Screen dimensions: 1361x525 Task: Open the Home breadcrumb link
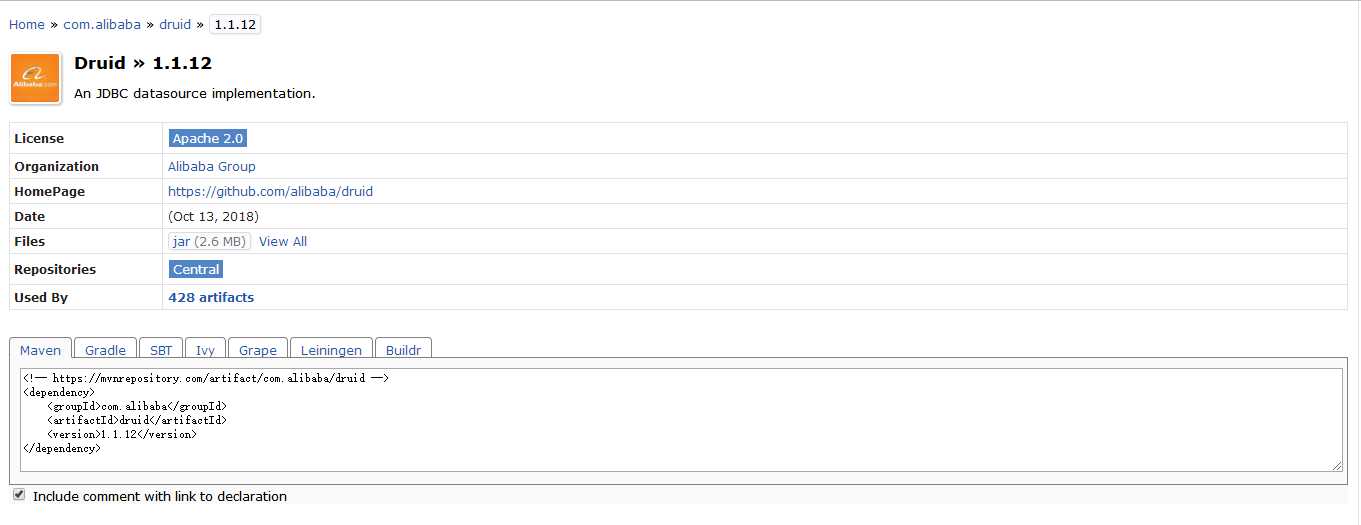(x=27, y=24)
